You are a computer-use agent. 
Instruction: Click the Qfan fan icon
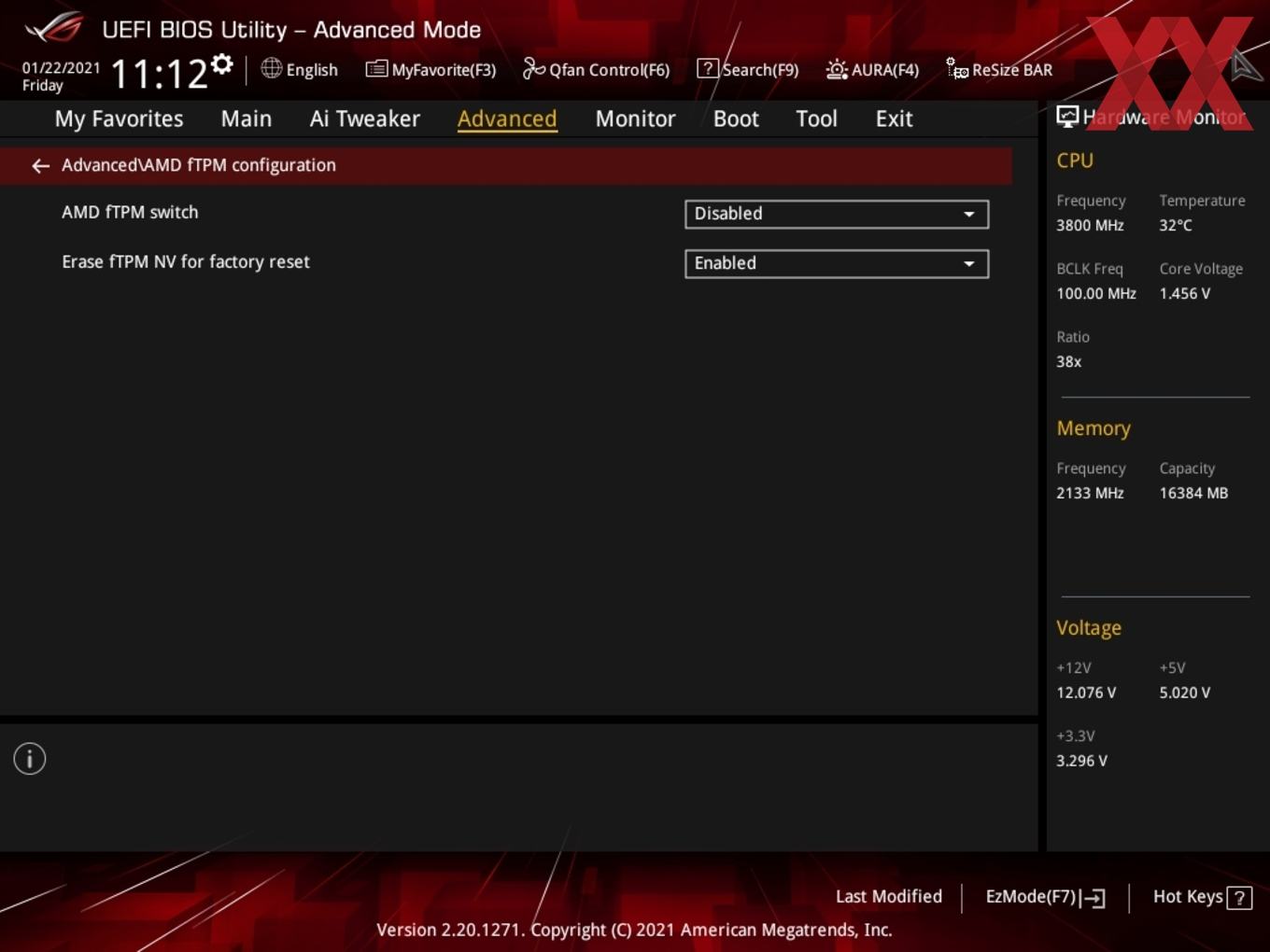533,69
